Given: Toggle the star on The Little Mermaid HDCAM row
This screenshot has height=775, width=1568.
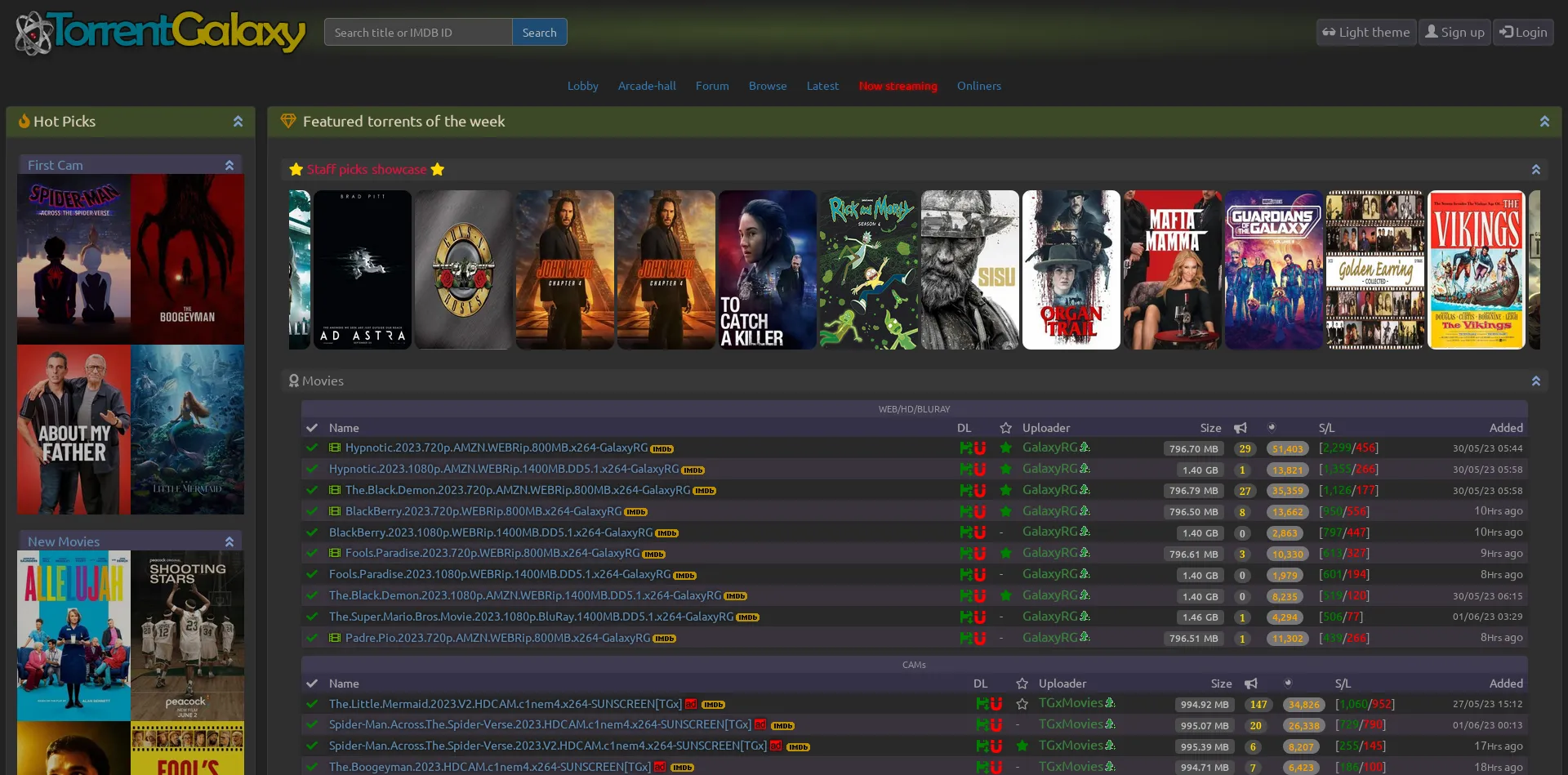Looking at the screenshot, I should coord(1022,704).
